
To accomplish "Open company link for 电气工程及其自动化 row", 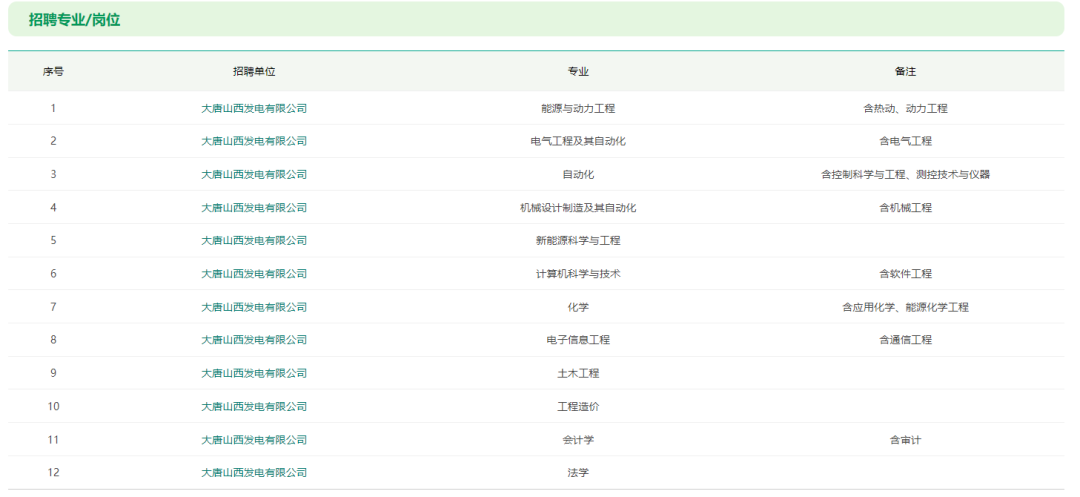I will [254, 141].
